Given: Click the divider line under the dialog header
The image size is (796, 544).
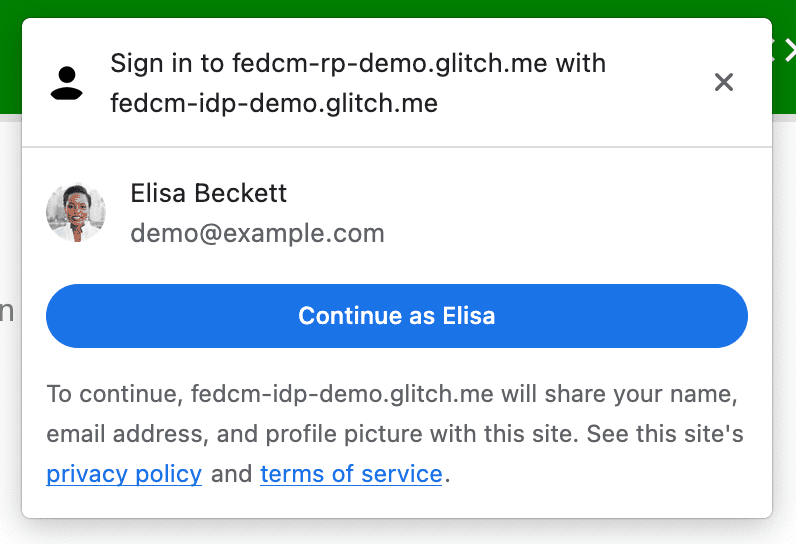Looking at the screenshot, I should [397, 147].
